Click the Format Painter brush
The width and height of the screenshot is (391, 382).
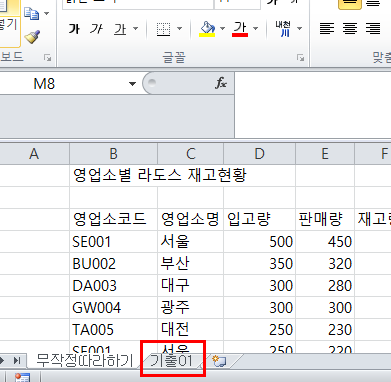(x=32, y=37)
